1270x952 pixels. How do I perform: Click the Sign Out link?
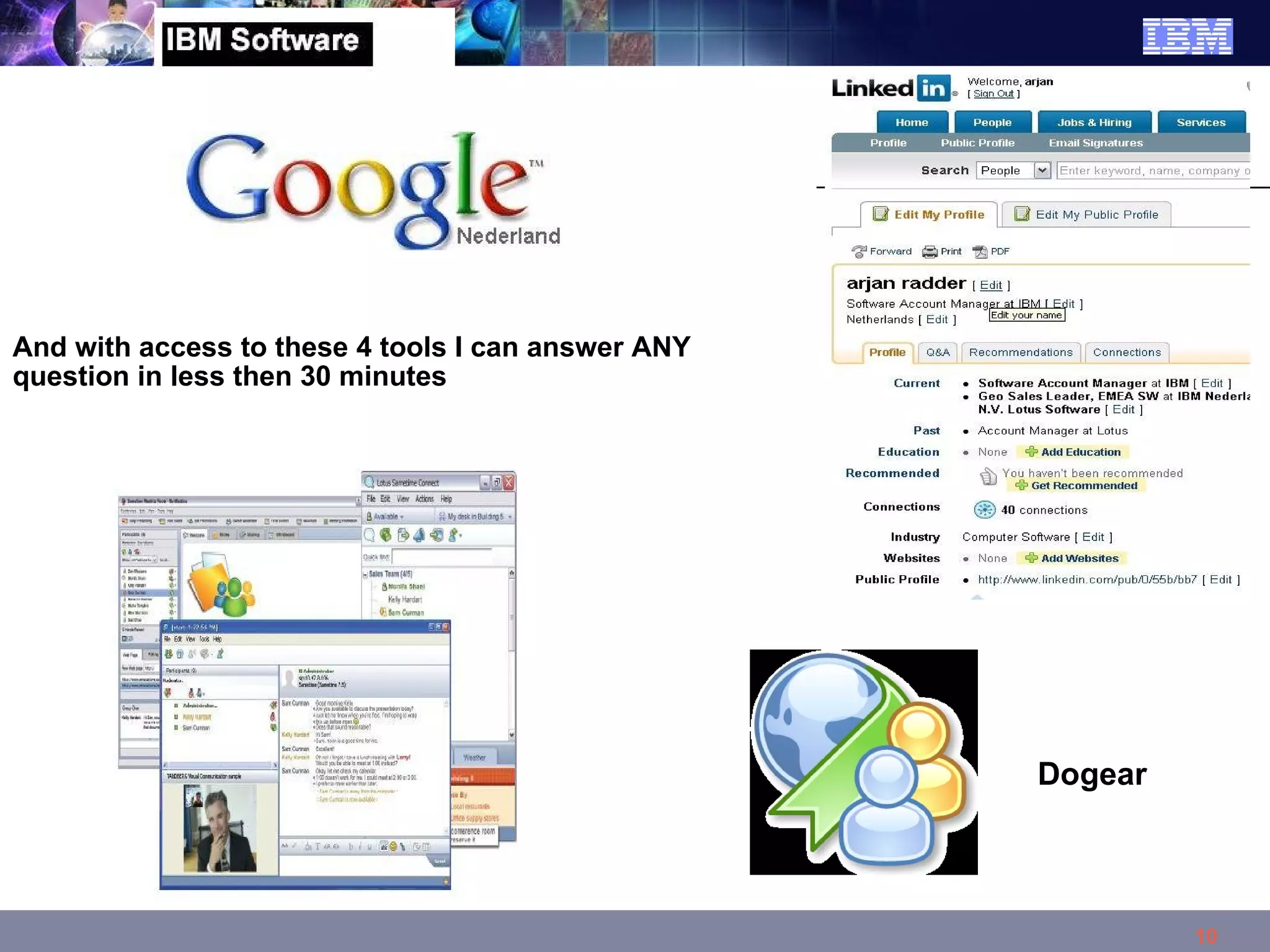993,94
